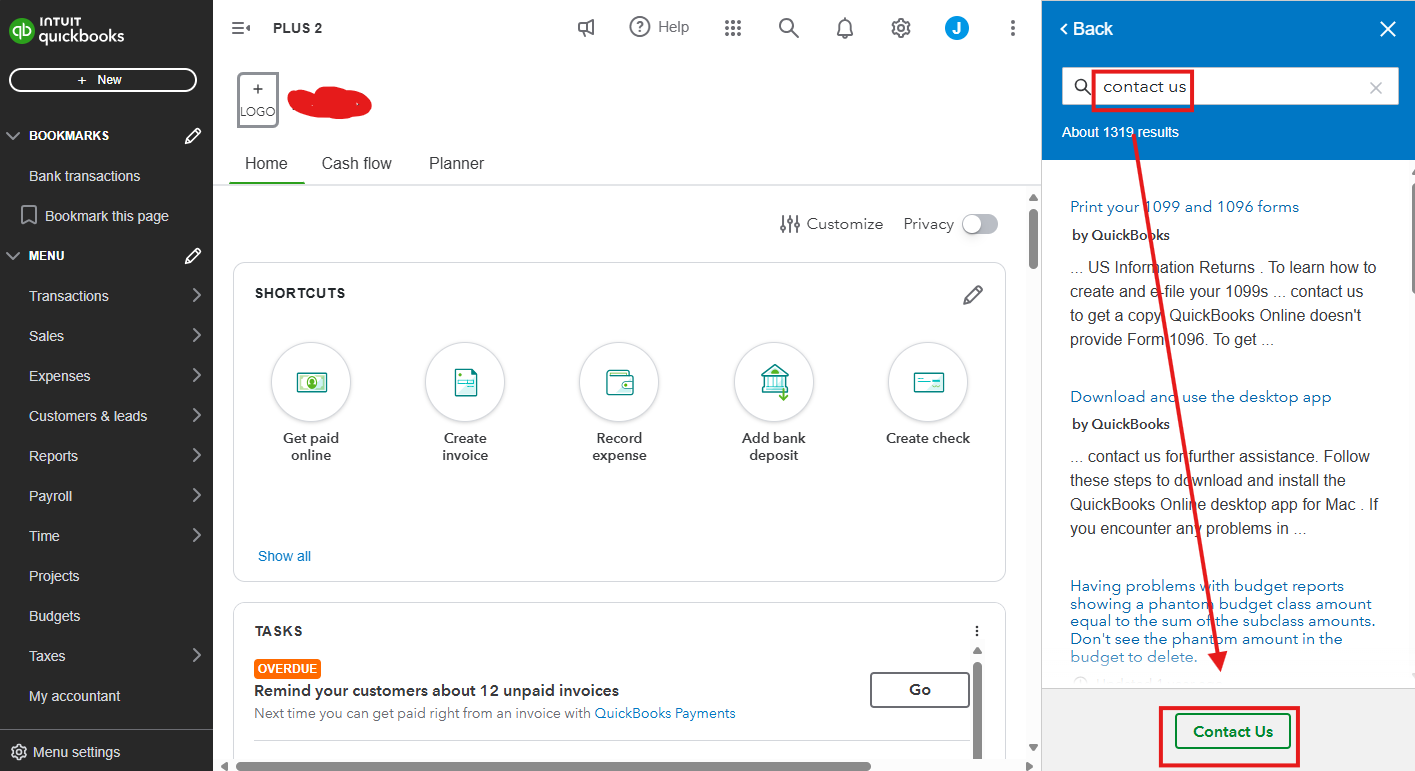Collapse the Bookmarks section
This screenshot has width=1415, height=771.
click(x=14, y=136)
